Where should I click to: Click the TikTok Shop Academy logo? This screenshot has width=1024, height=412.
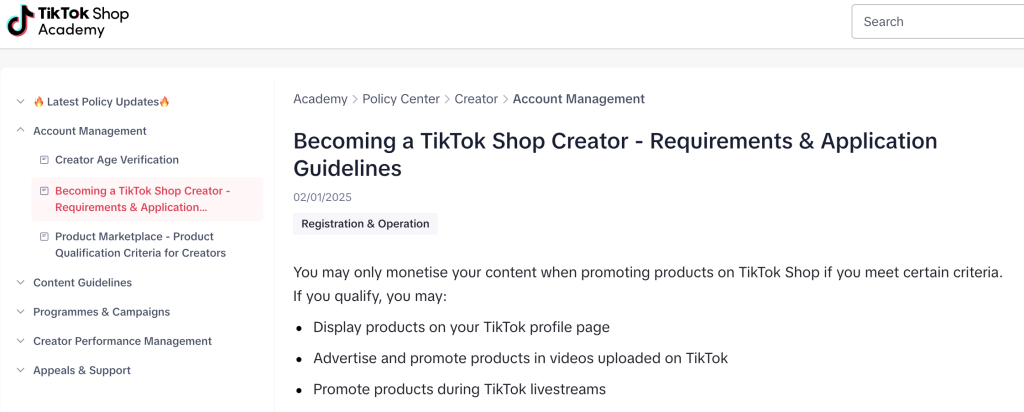68,21
